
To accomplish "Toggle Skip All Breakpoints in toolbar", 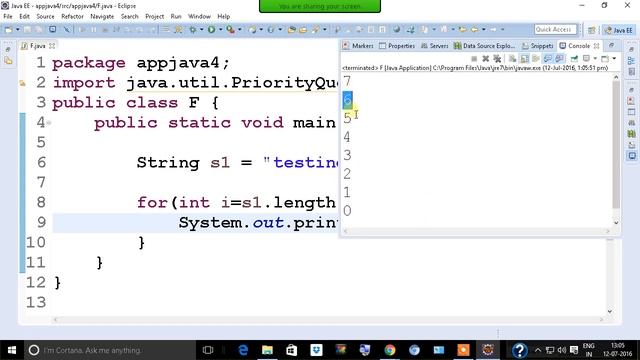I will pyautogui.click(x=67, y=29).
